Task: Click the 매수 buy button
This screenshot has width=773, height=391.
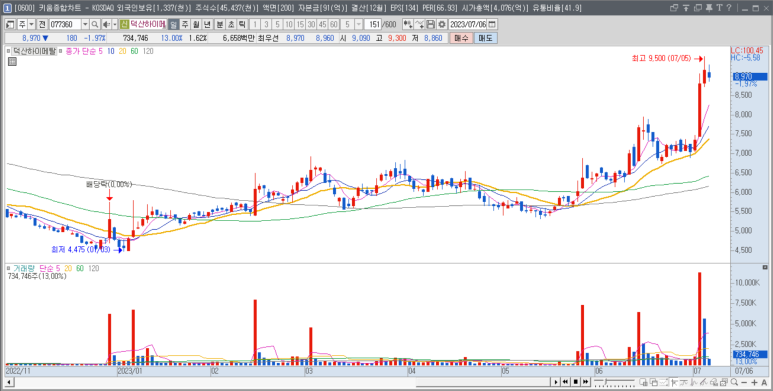Action: [x=461, y=38]
